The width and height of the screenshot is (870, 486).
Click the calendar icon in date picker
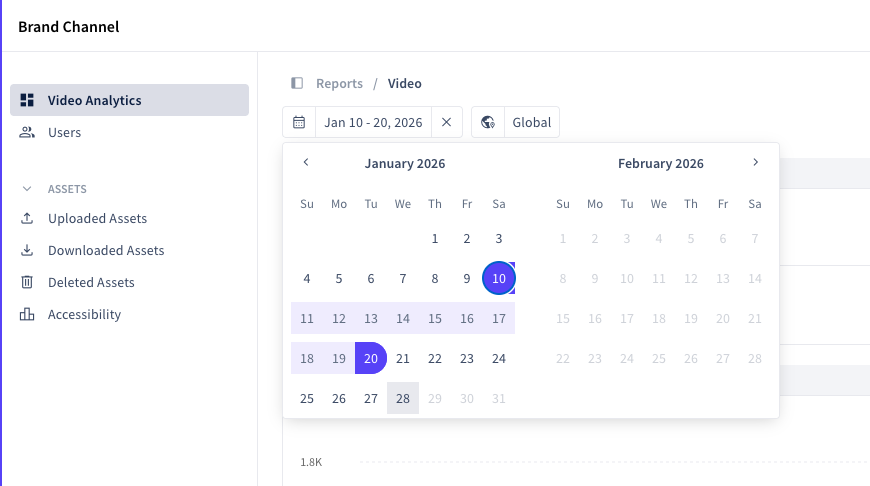299,122
